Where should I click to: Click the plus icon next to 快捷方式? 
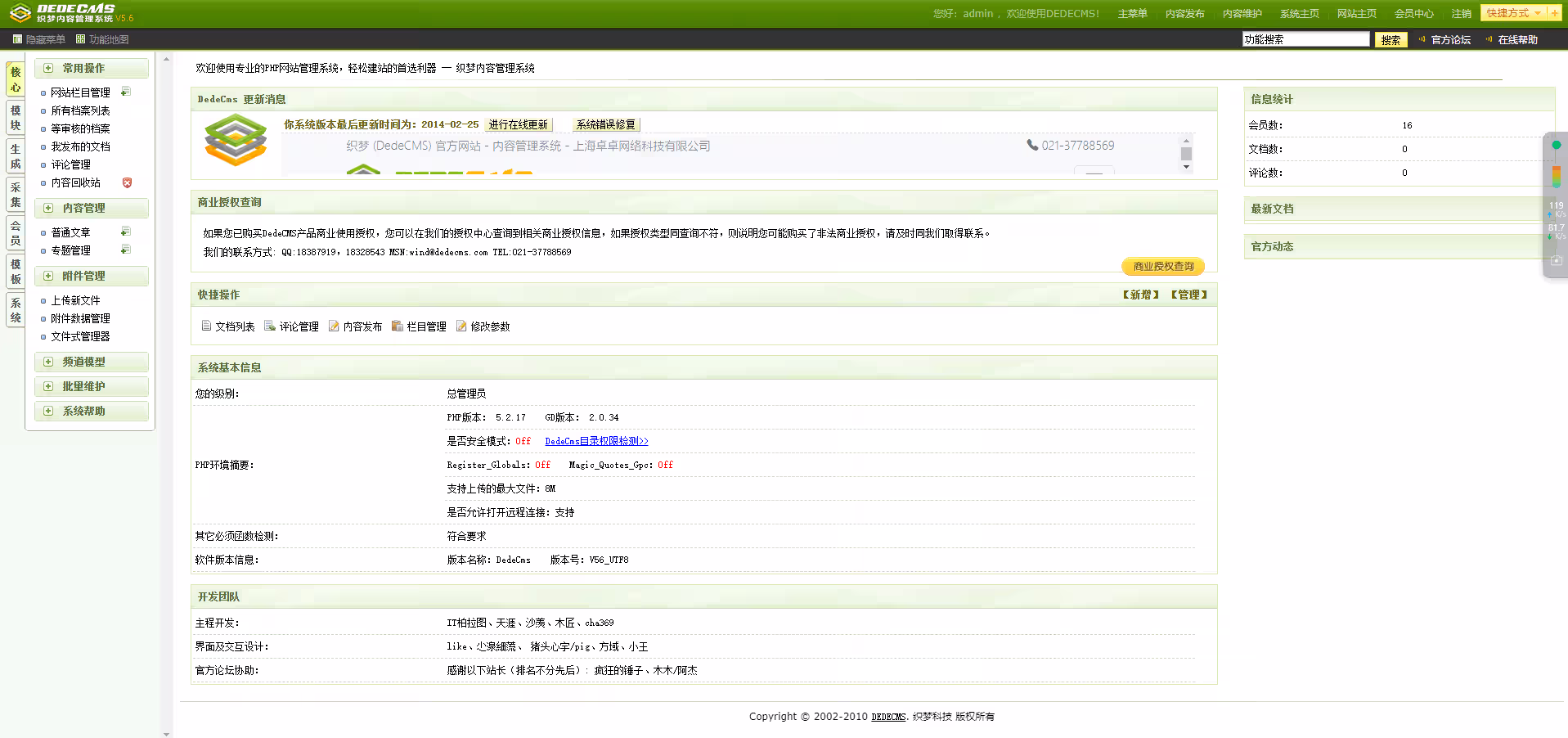1553,13
